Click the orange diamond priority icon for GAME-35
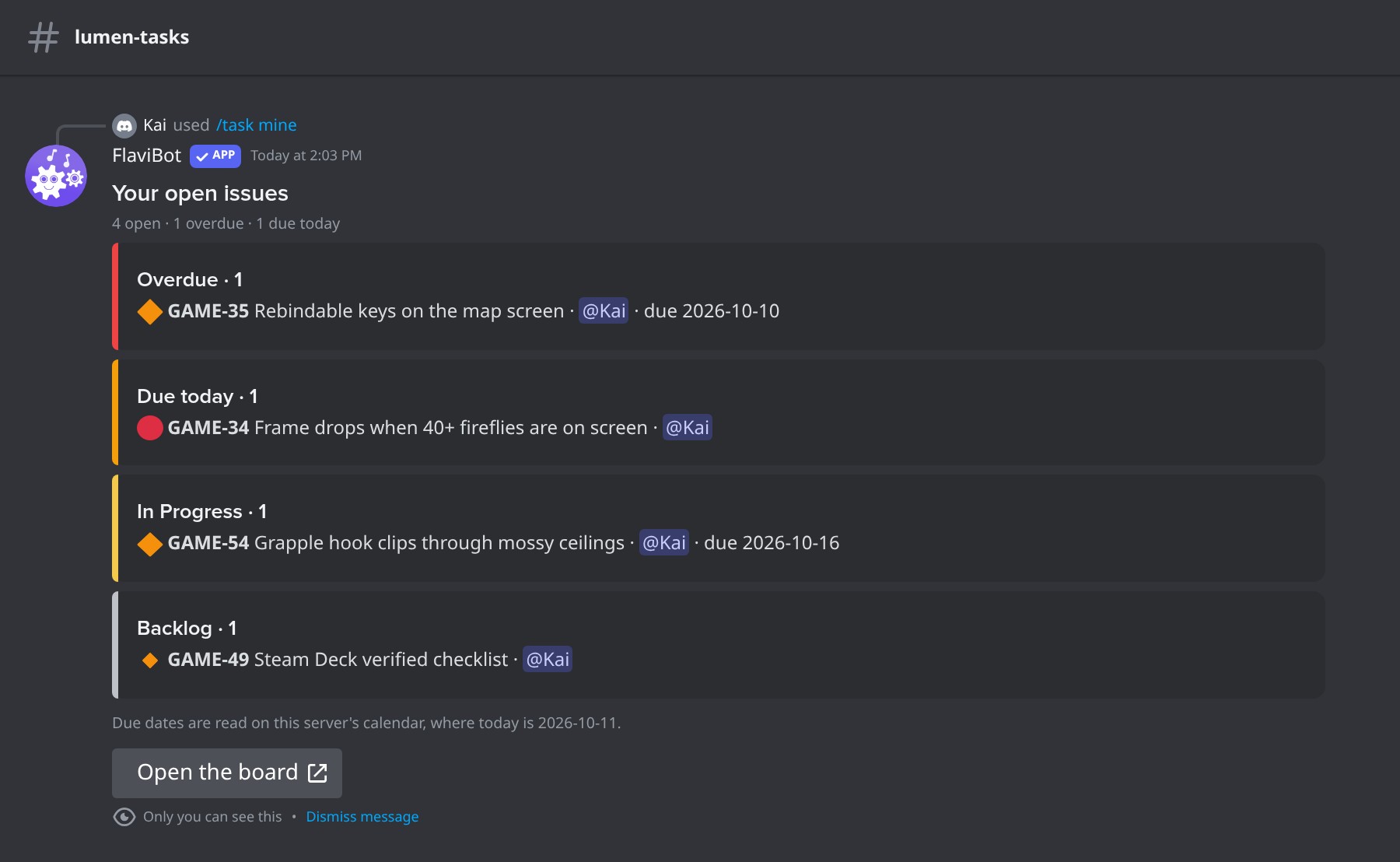 coord(150,311)
